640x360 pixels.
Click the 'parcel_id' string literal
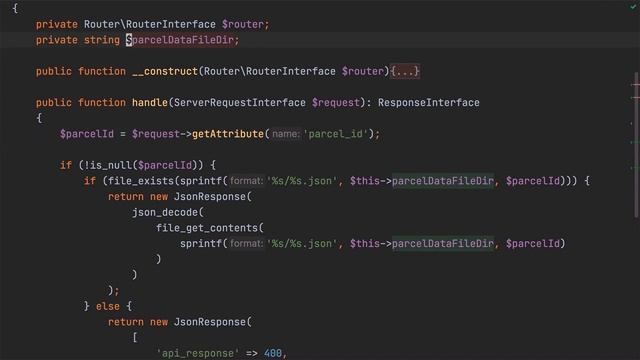(336, 134)
